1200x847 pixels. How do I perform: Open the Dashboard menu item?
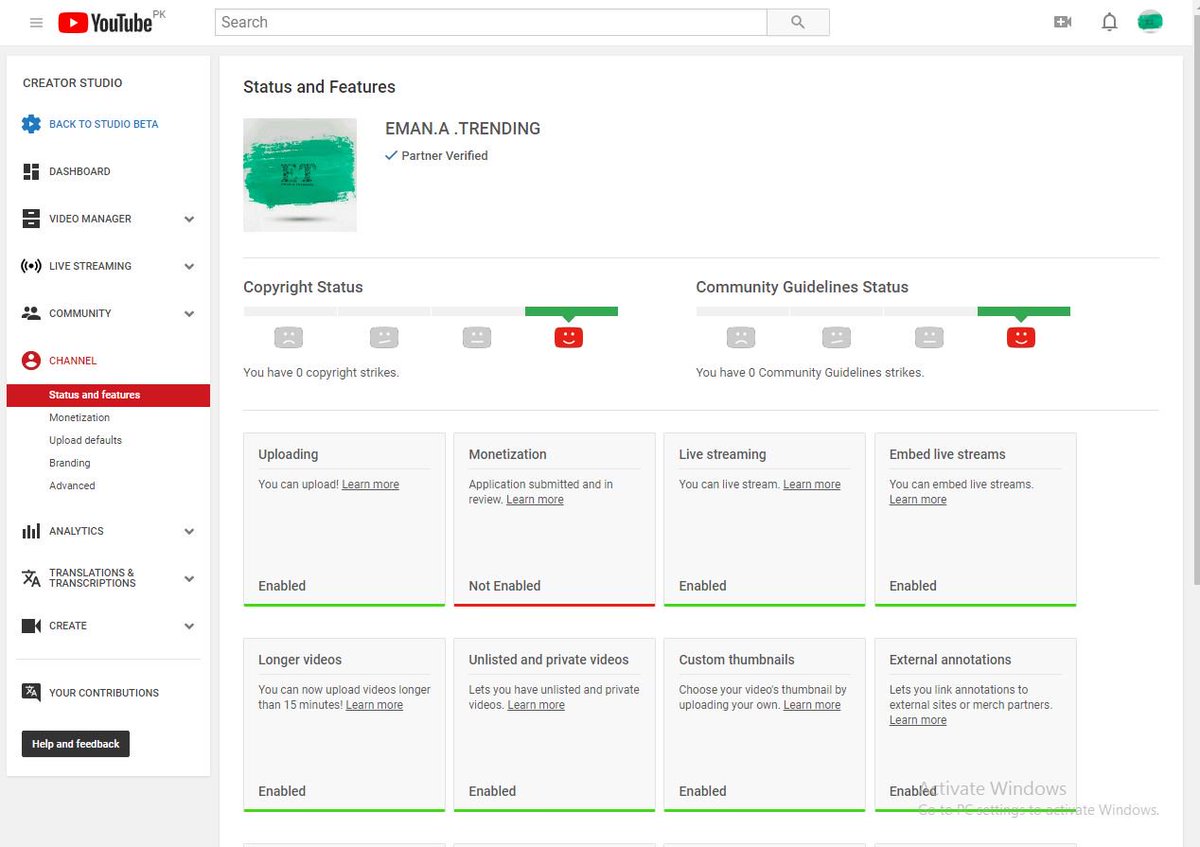tap(80, 171)
